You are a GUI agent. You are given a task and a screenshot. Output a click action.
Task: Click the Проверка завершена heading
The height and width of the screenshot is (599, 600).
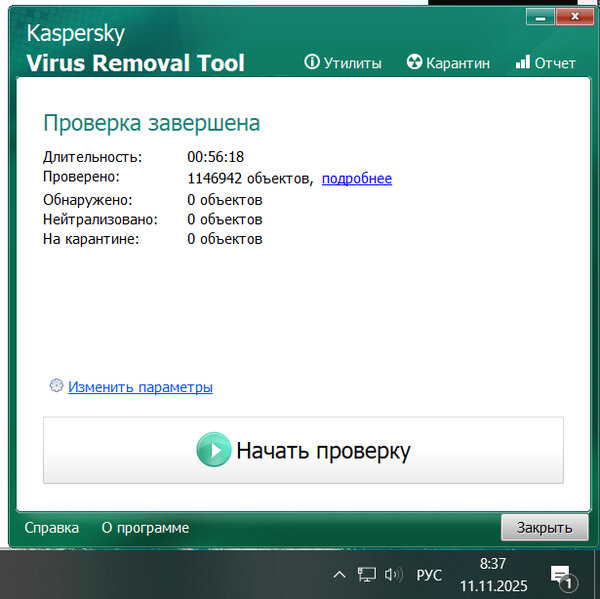point(152,123)
